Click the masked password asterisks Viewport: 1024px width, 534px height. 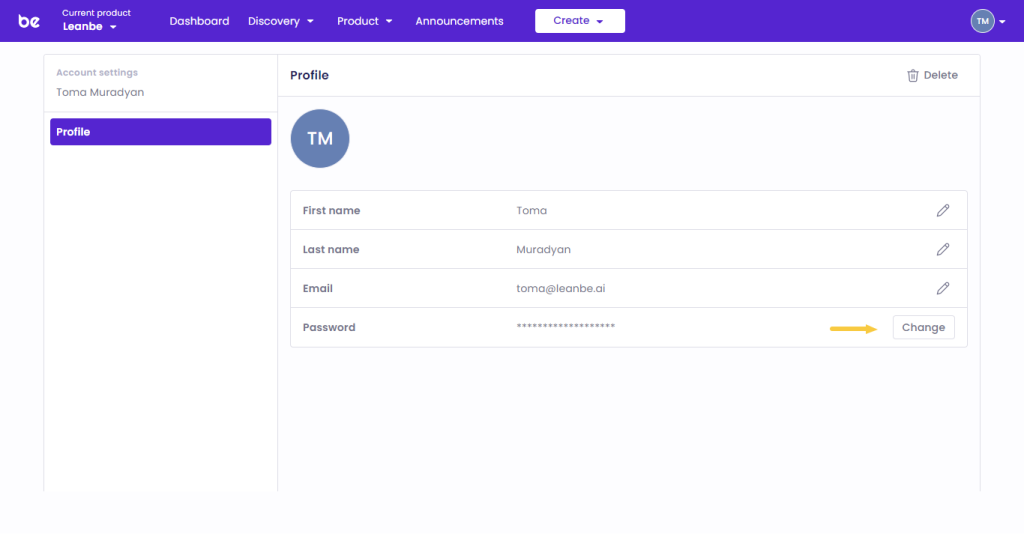click(565, 327)
